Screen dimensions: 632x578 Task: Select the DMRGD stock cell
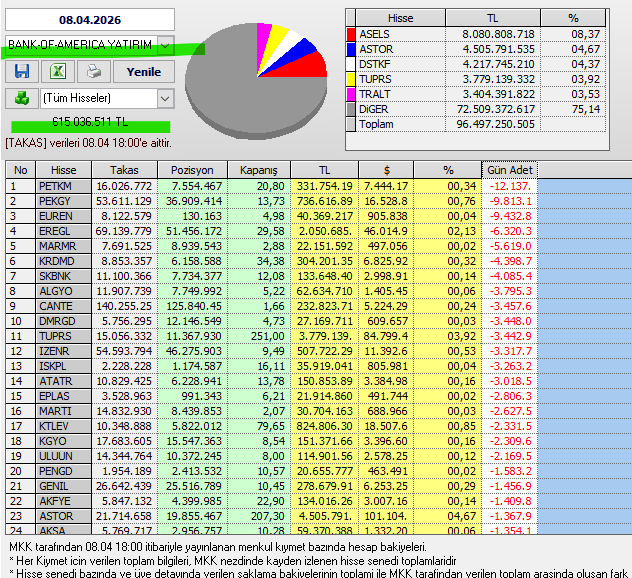point(64,321)
